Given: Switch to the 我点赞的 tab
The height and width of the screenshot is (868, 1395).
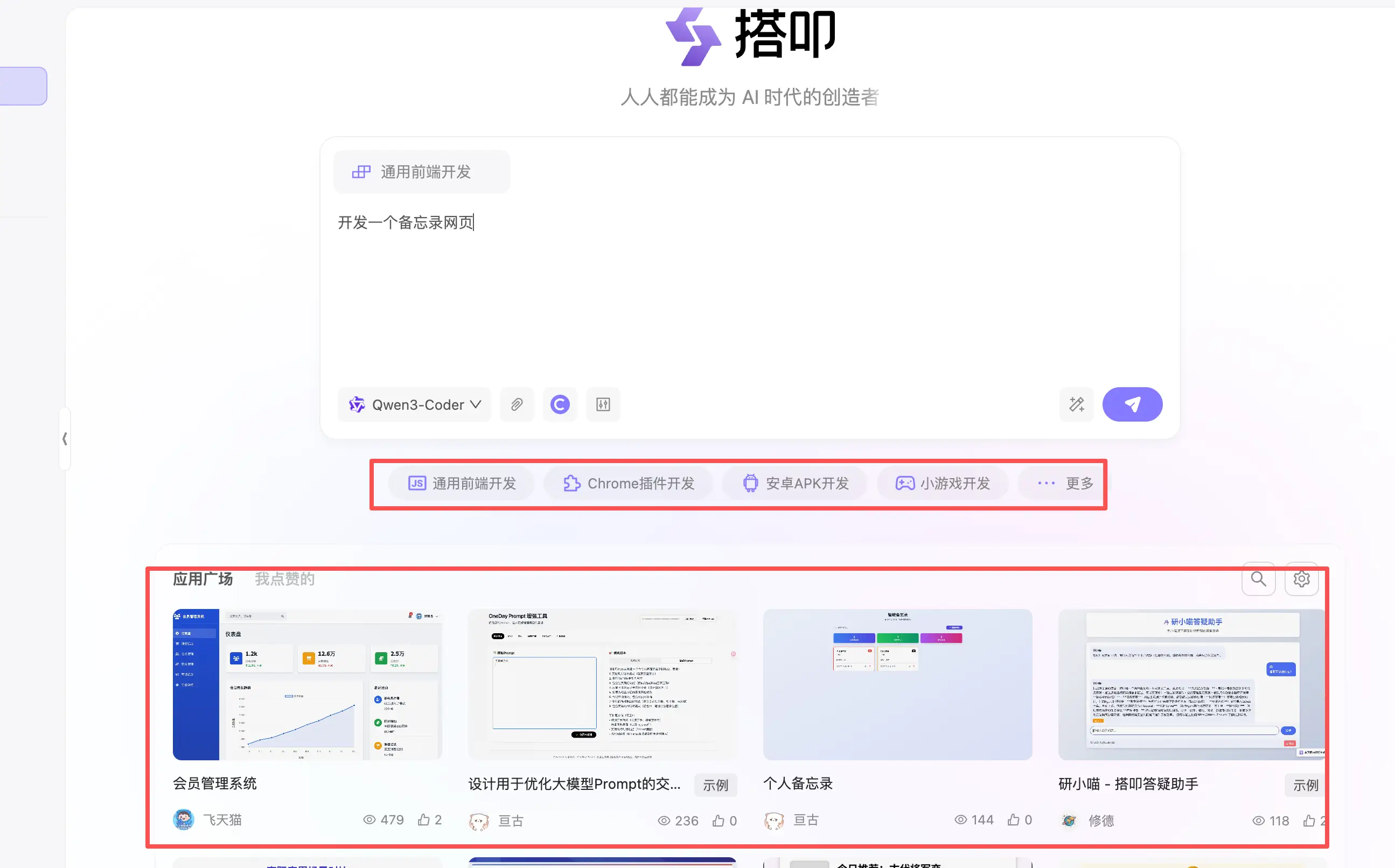Looking at the screenshot, I should pyautogui.click(x=285, y=579).
